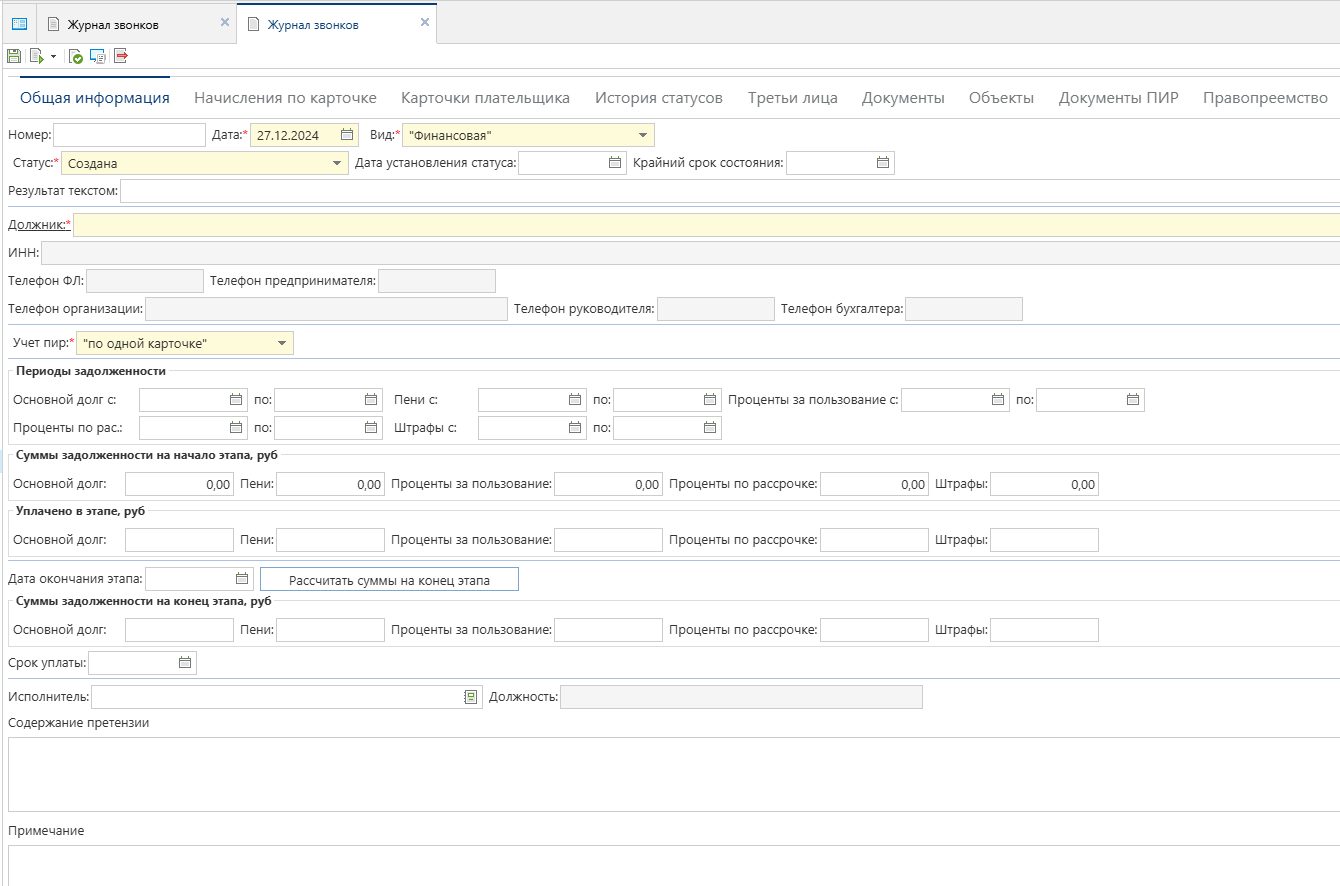This screenshot has width=1340, height=886.
Task: Open calendar for Дата установления статуса
Action: [616, 163]
